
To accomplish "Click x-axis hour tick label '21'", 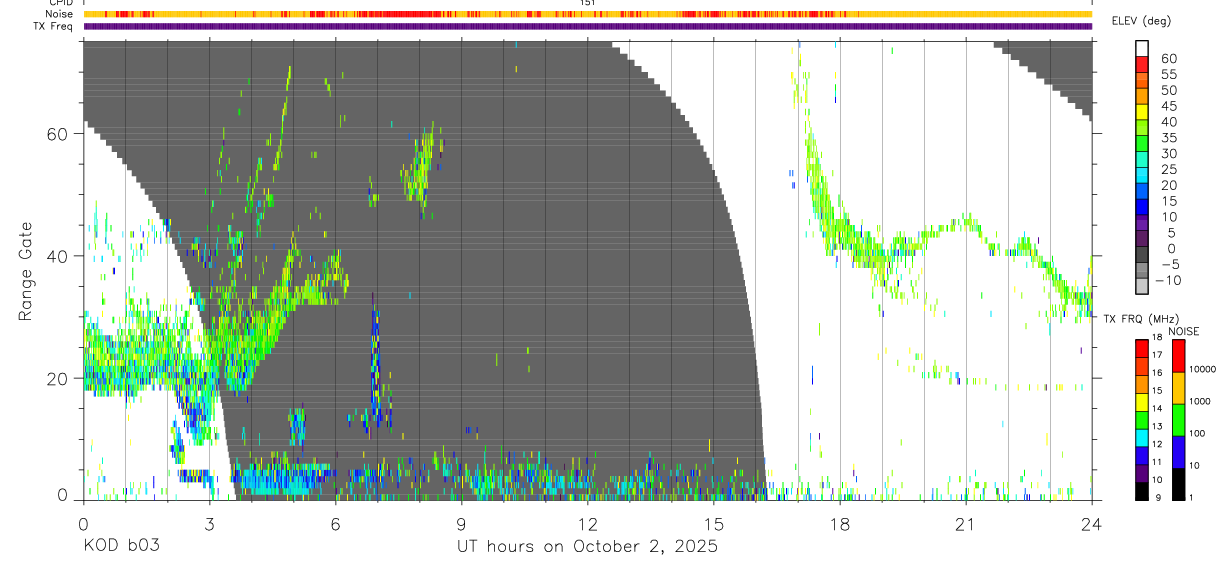I will click(966, 524).
